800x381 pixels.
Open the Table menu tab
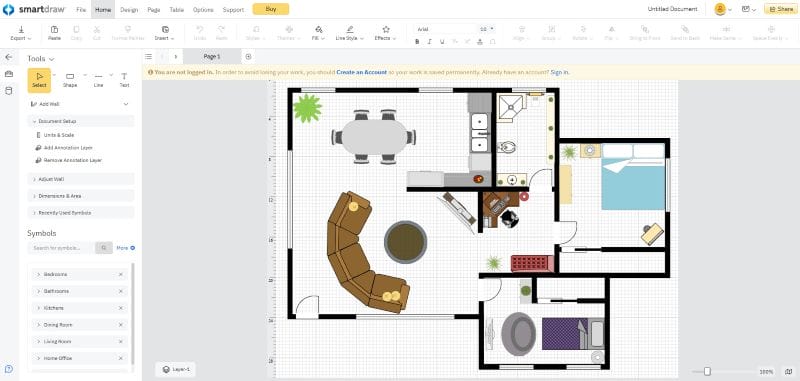[177, 10]
